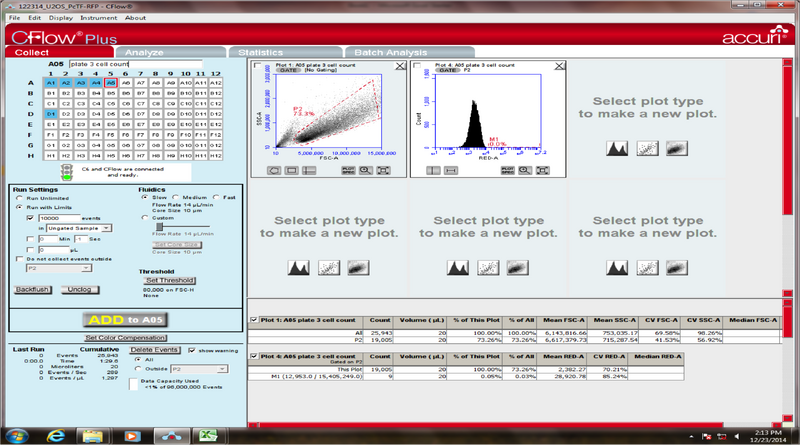Open the P2 dropdown beside Outside
This screenshot has height=445, width=800.
coord(199,369)
